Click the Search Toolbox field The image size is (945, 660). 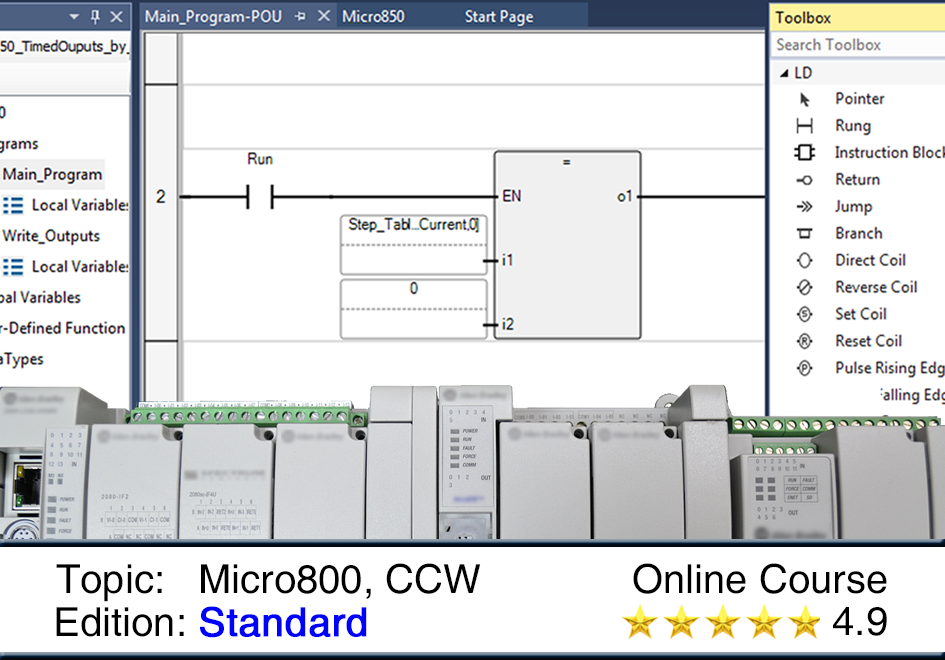tap(858, 45)
